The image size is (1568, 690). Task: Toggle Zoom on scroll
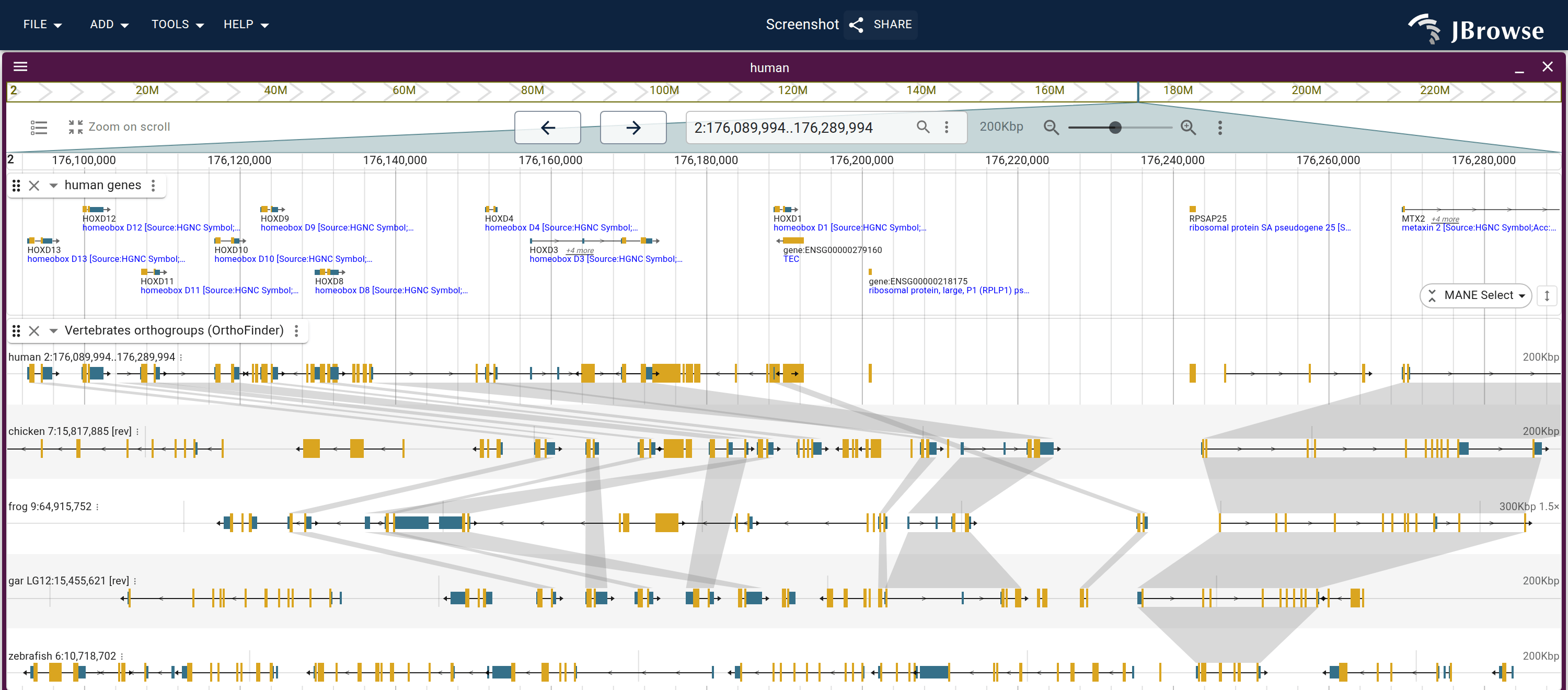pos(119,126)
